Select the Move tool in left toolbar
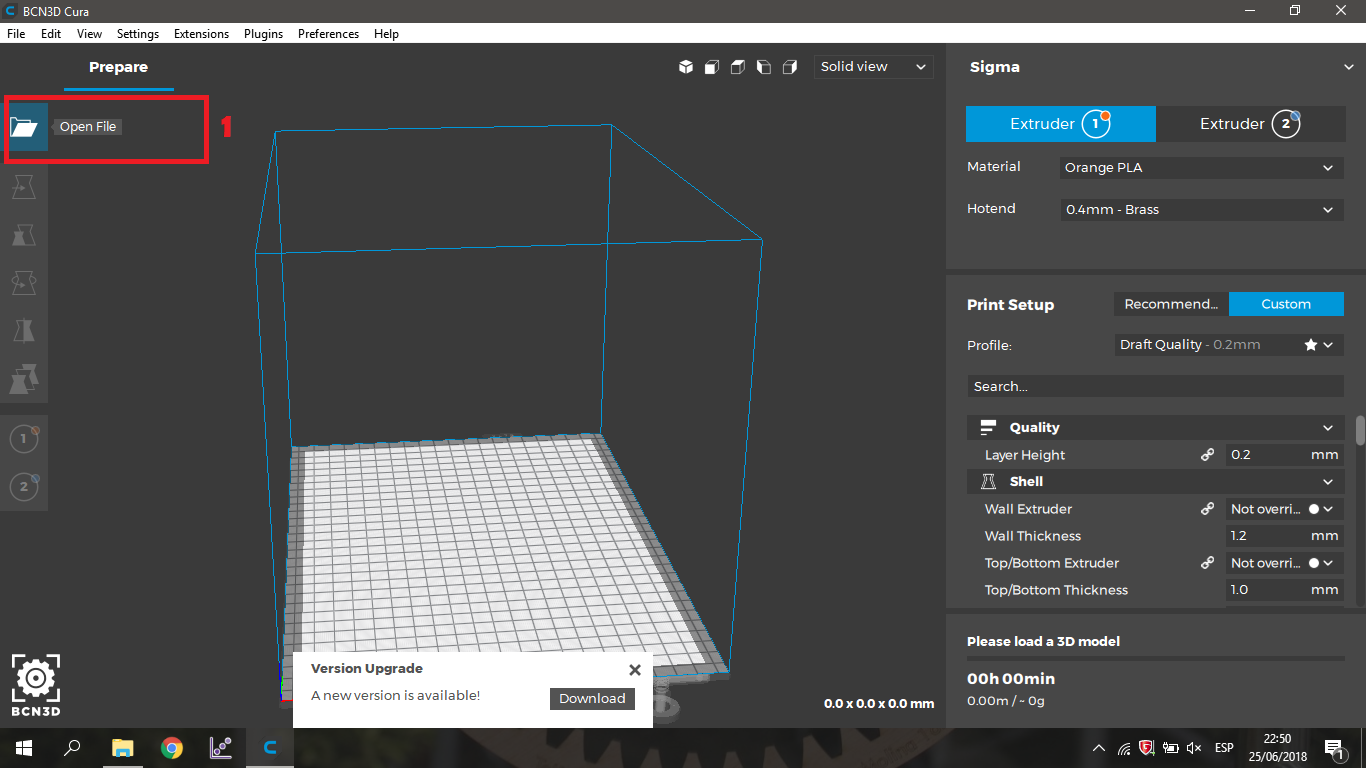 (x=24, y=185)
